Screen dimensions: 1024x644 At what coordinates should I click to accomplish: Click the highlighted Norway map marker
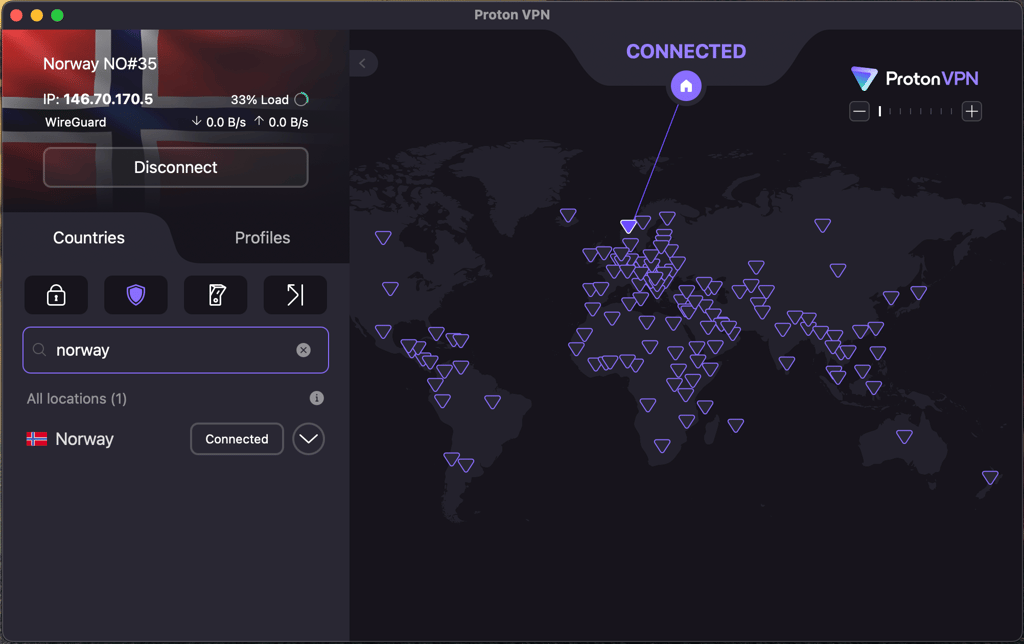click(628, 227)
